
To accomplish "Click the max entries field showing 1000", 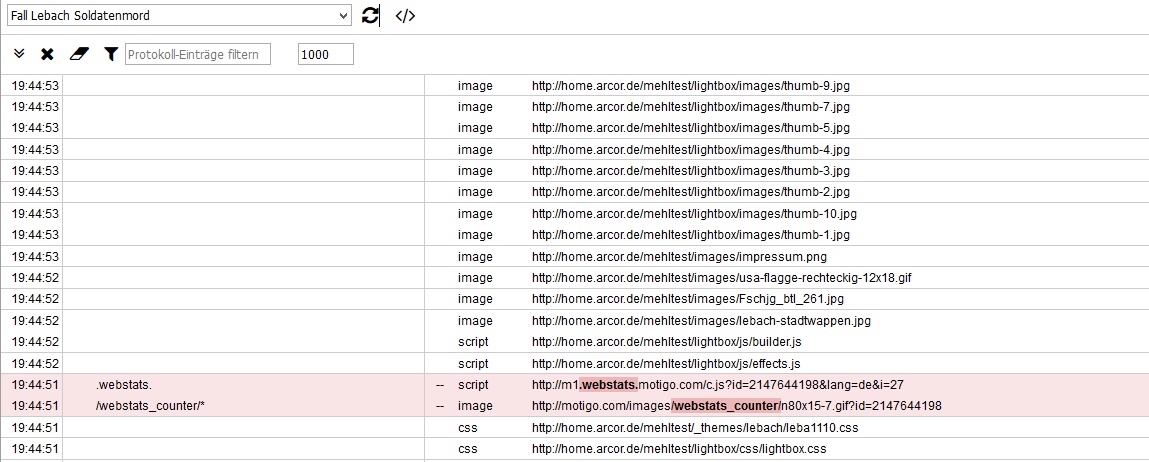I will coord(325,54).
